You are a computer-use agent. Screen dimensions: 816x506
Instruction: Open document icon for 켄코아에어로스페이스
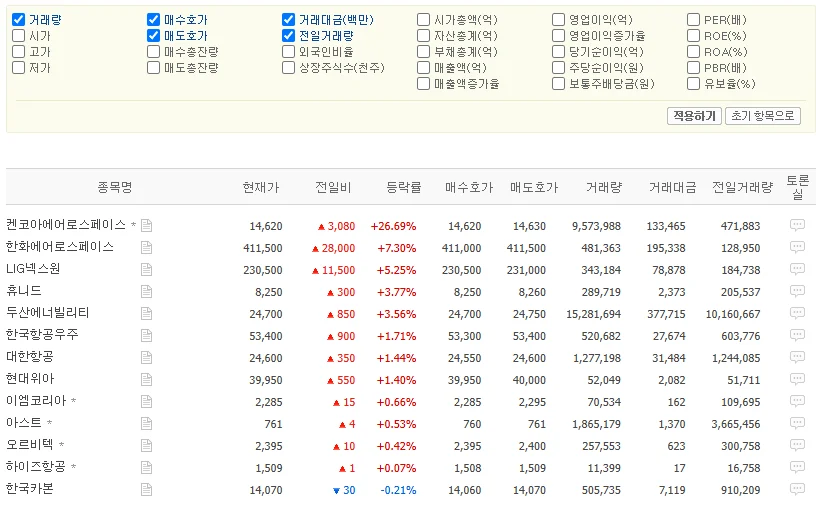pyautogui.click(x=147, y=225)
